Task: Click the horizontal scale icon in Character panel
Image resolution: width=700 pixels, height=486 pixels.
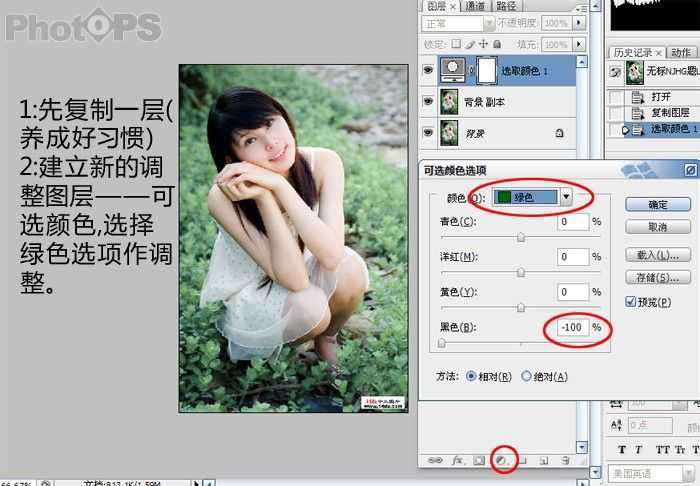Action: 616,404
